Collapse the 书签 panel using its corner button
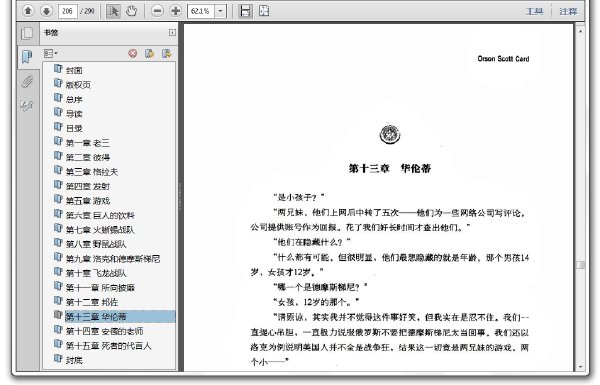Image resolution: width=600 pixels, height=385 pixels. pyautogui.click(x=172, y=33)
